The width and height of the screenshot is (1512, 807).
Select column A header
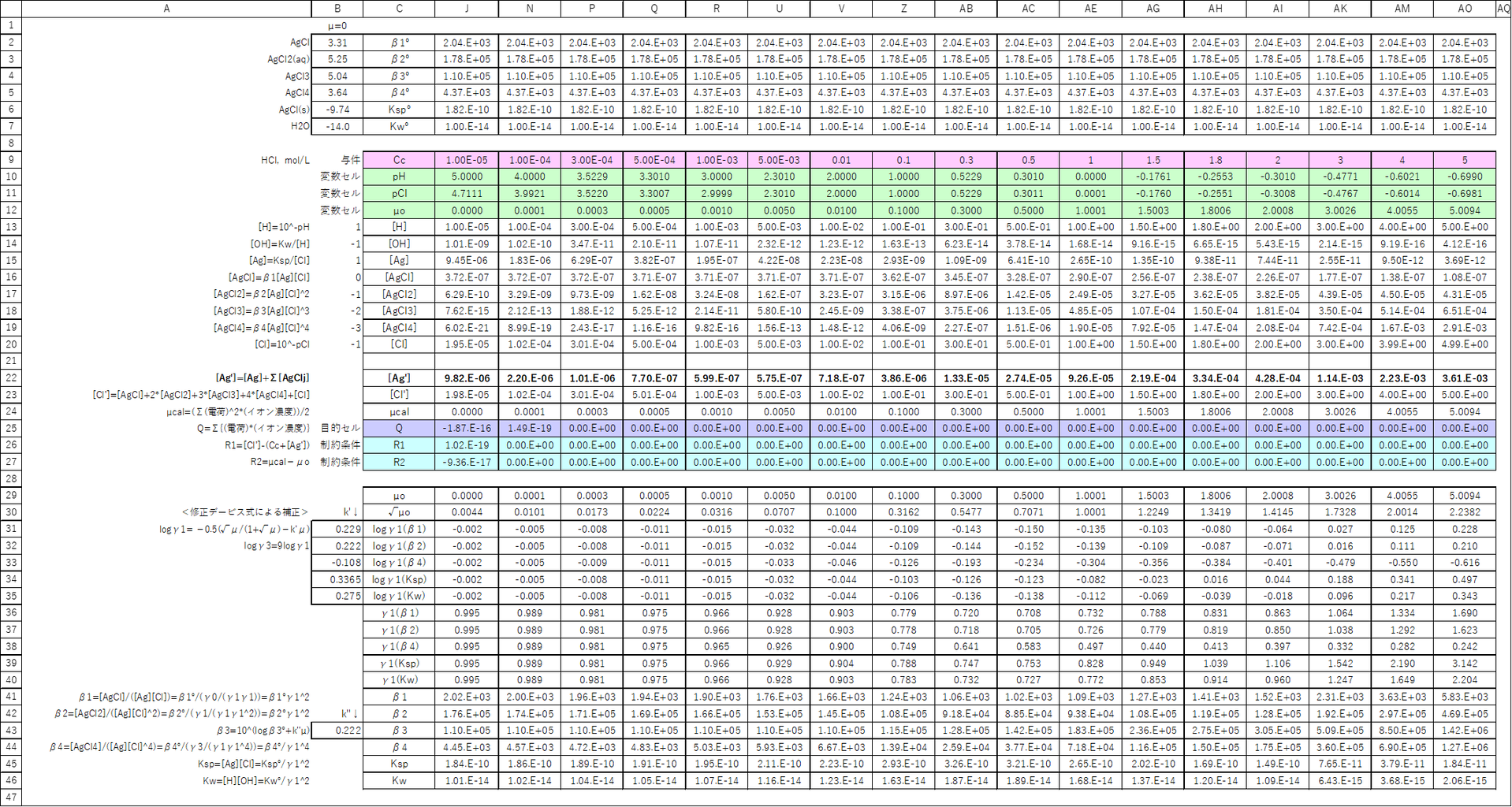(166, 9)
